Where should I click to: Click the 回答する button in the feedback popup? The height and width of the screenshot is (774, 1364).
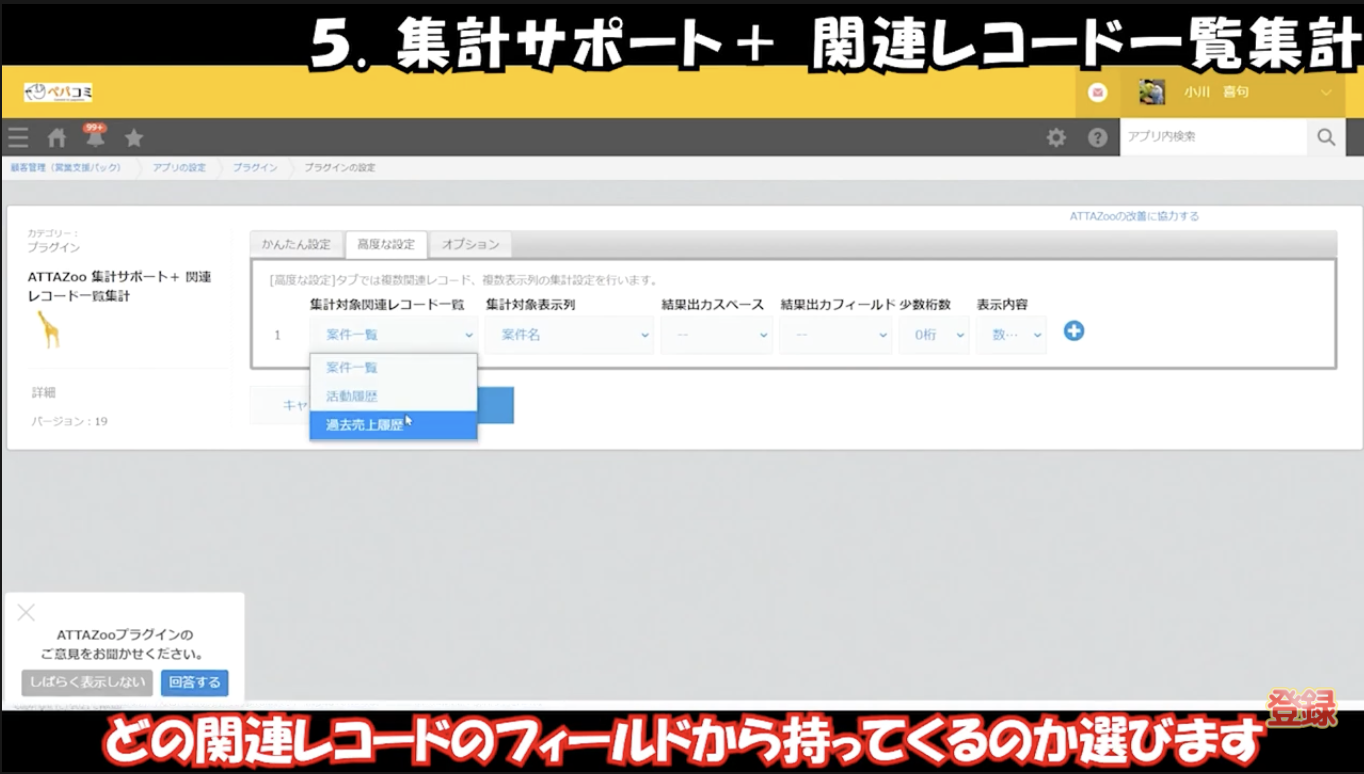pyautogui.click(x=194, y=683)
